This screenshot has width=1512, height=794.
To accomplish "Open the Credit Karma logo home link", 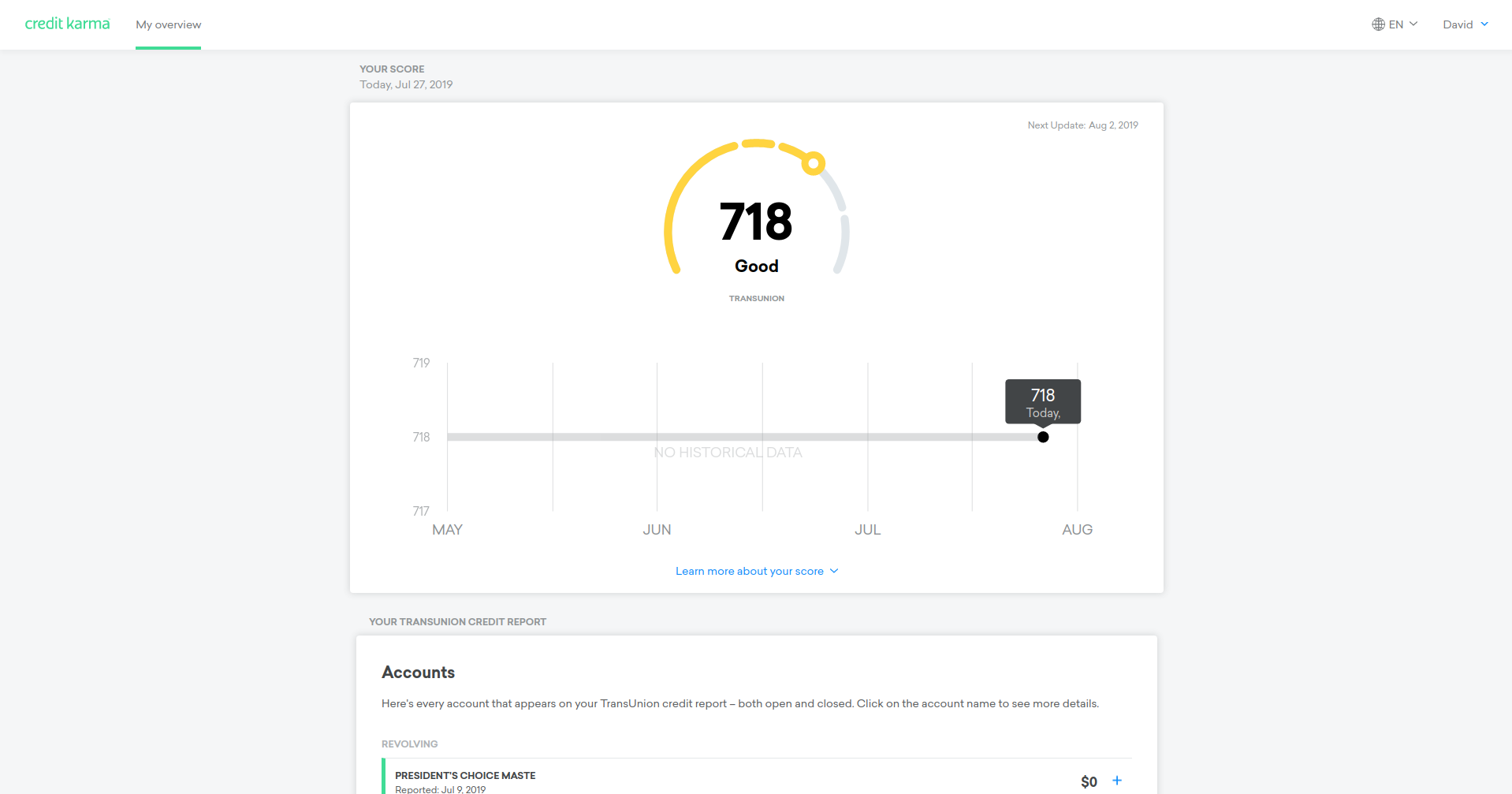I will click(67, 24).
